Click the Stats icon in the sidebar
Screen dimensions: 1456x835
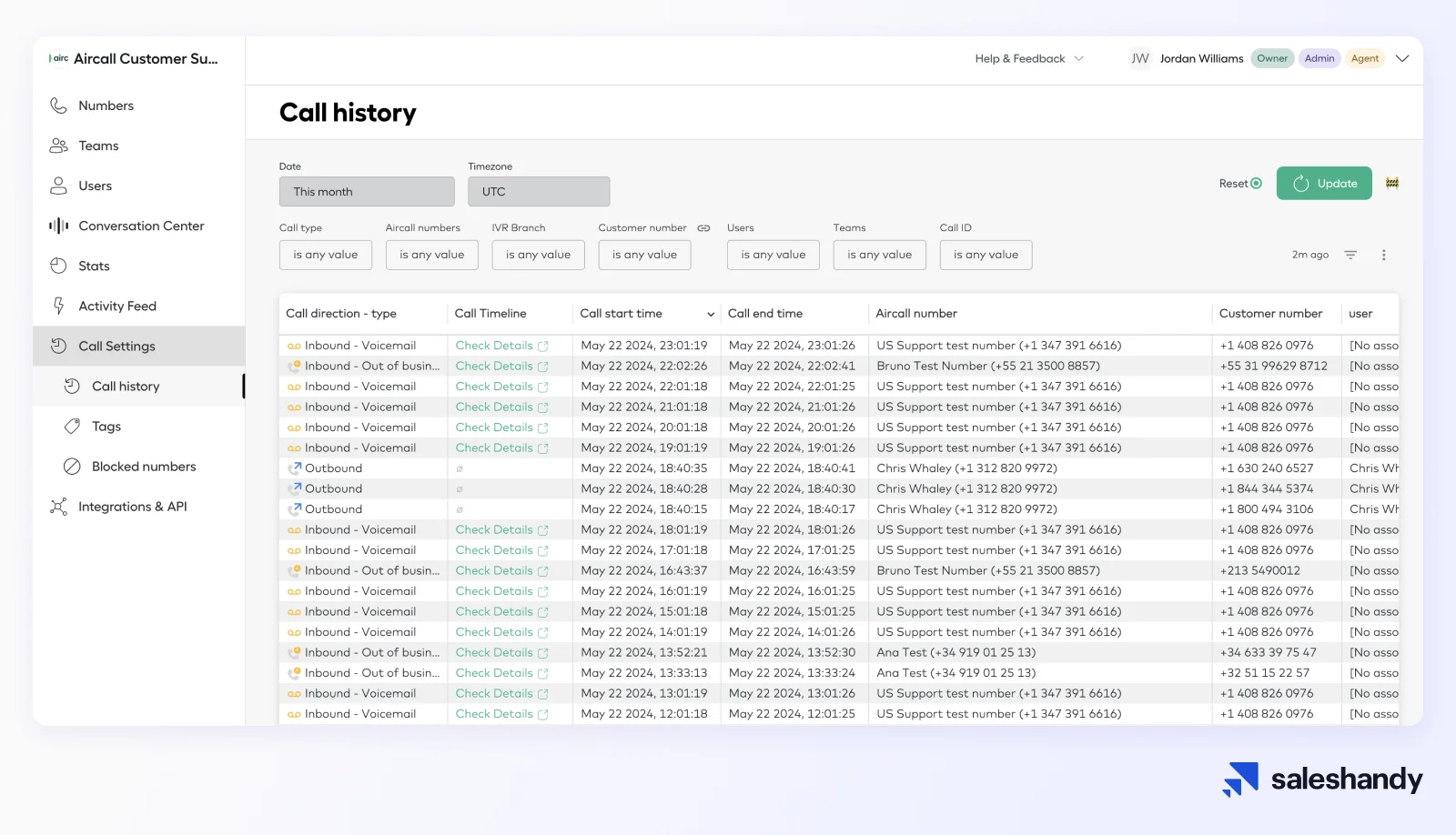(x=58, y=266)
